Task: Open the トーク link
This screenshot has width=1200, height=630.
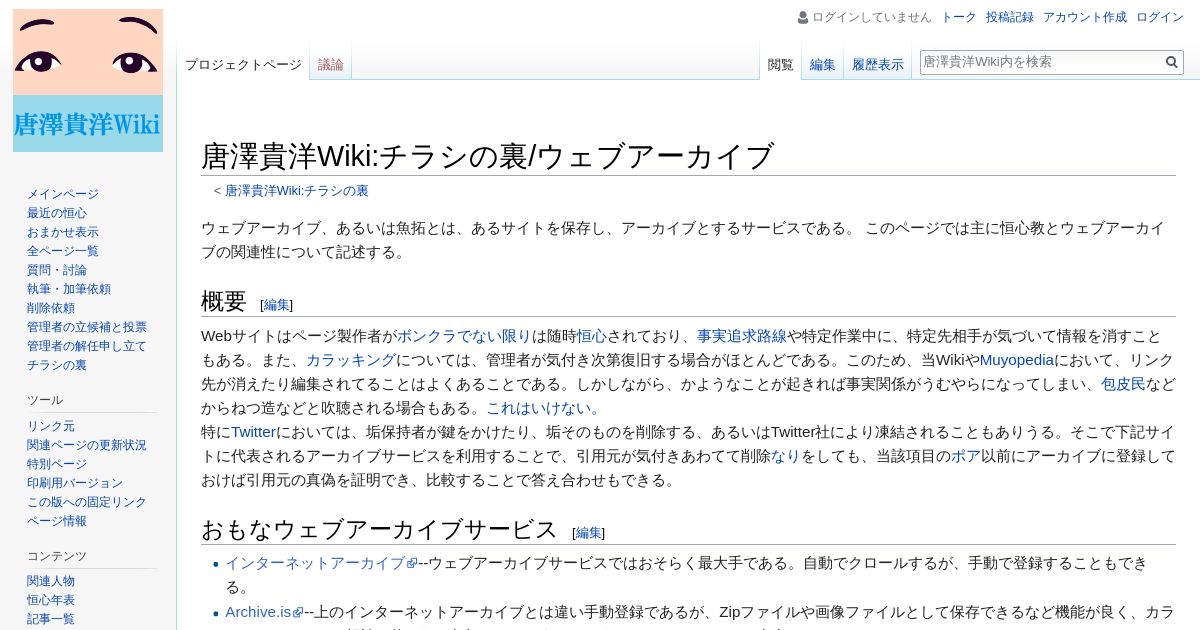Action: pyautogui.click(x=959, y=17)
